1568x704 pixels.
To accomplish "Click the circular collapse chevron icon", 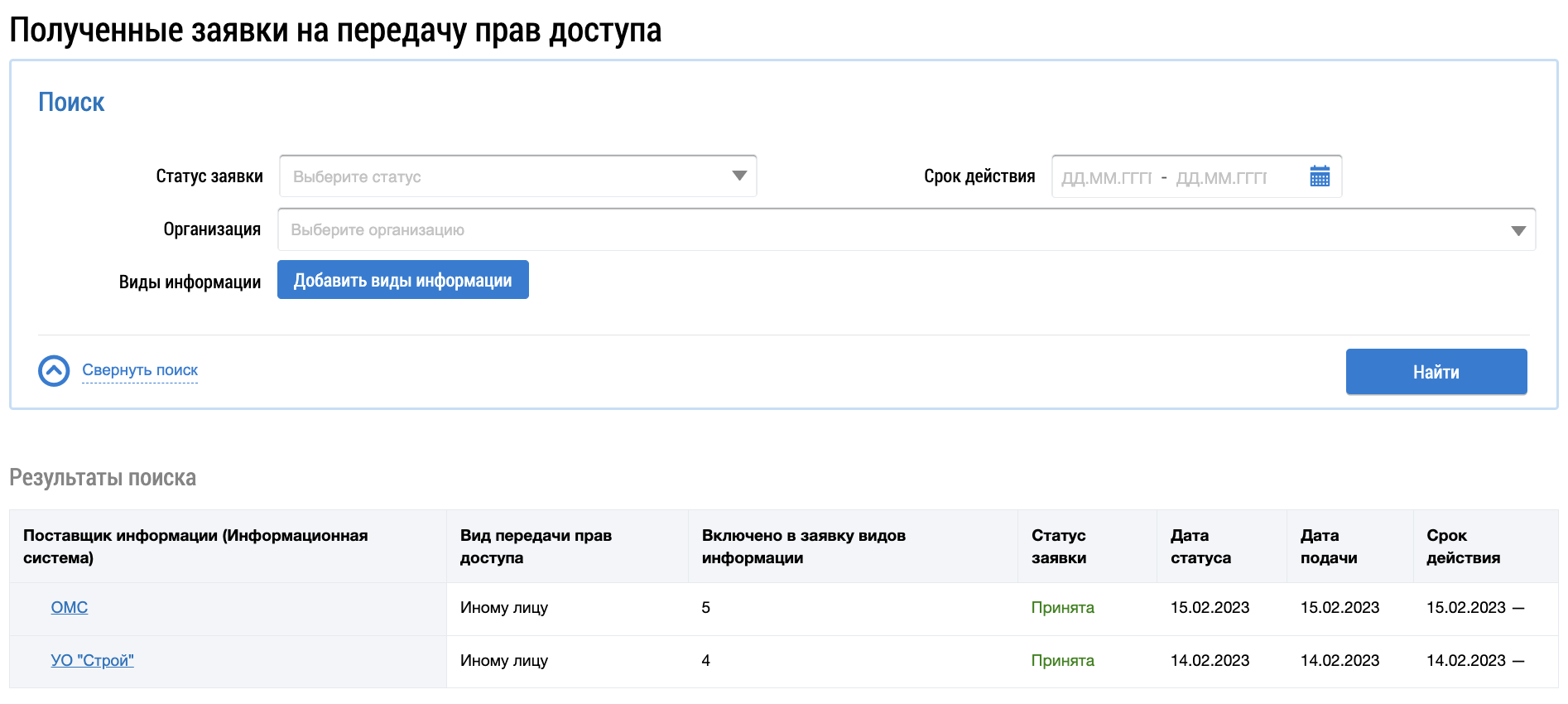I will 54,371.
